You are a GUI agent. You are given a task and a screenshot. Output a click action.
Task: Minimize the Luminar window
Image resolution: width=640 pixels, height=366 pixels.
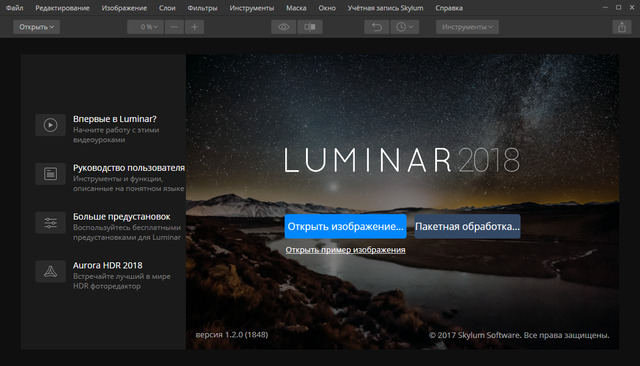[605, 7]
